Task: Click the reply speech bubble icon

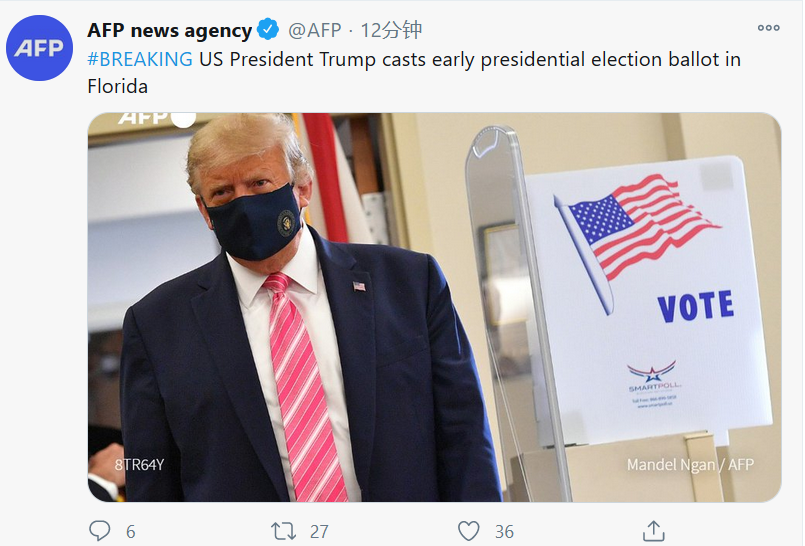Action: tap(100, 530)
